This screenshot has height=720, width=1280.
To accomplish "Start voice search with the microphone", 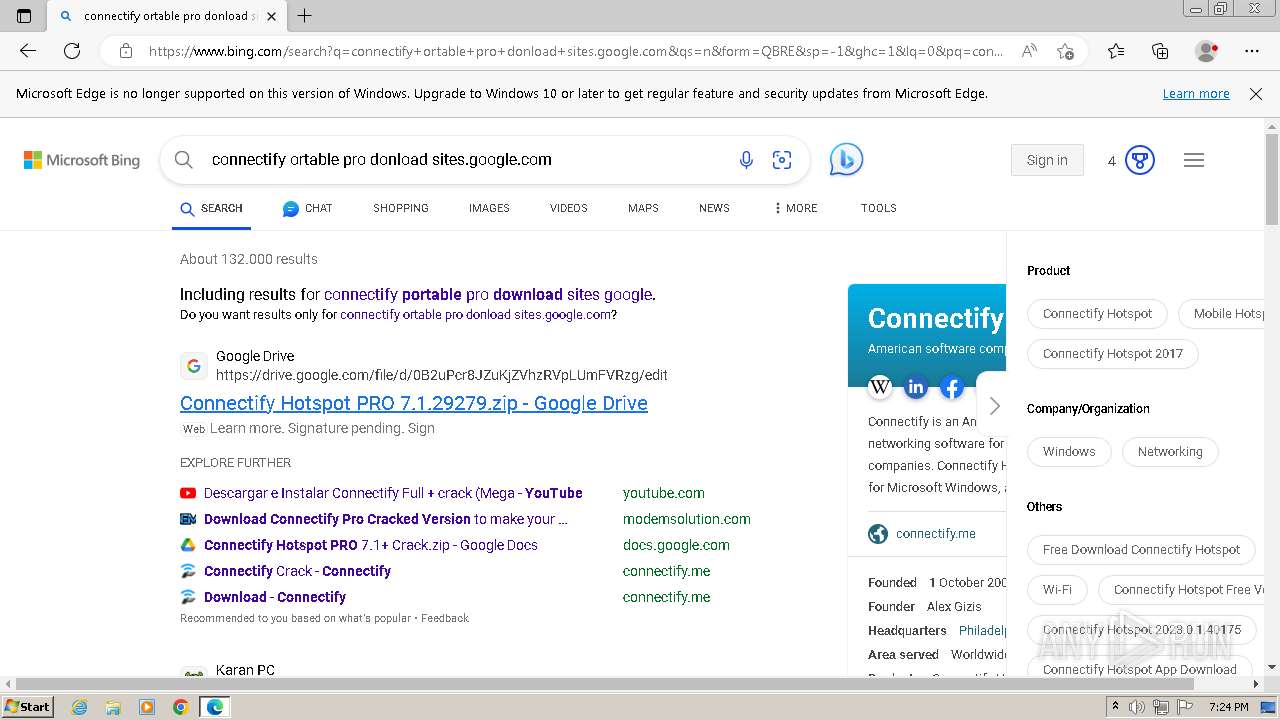I will (746, 160).
